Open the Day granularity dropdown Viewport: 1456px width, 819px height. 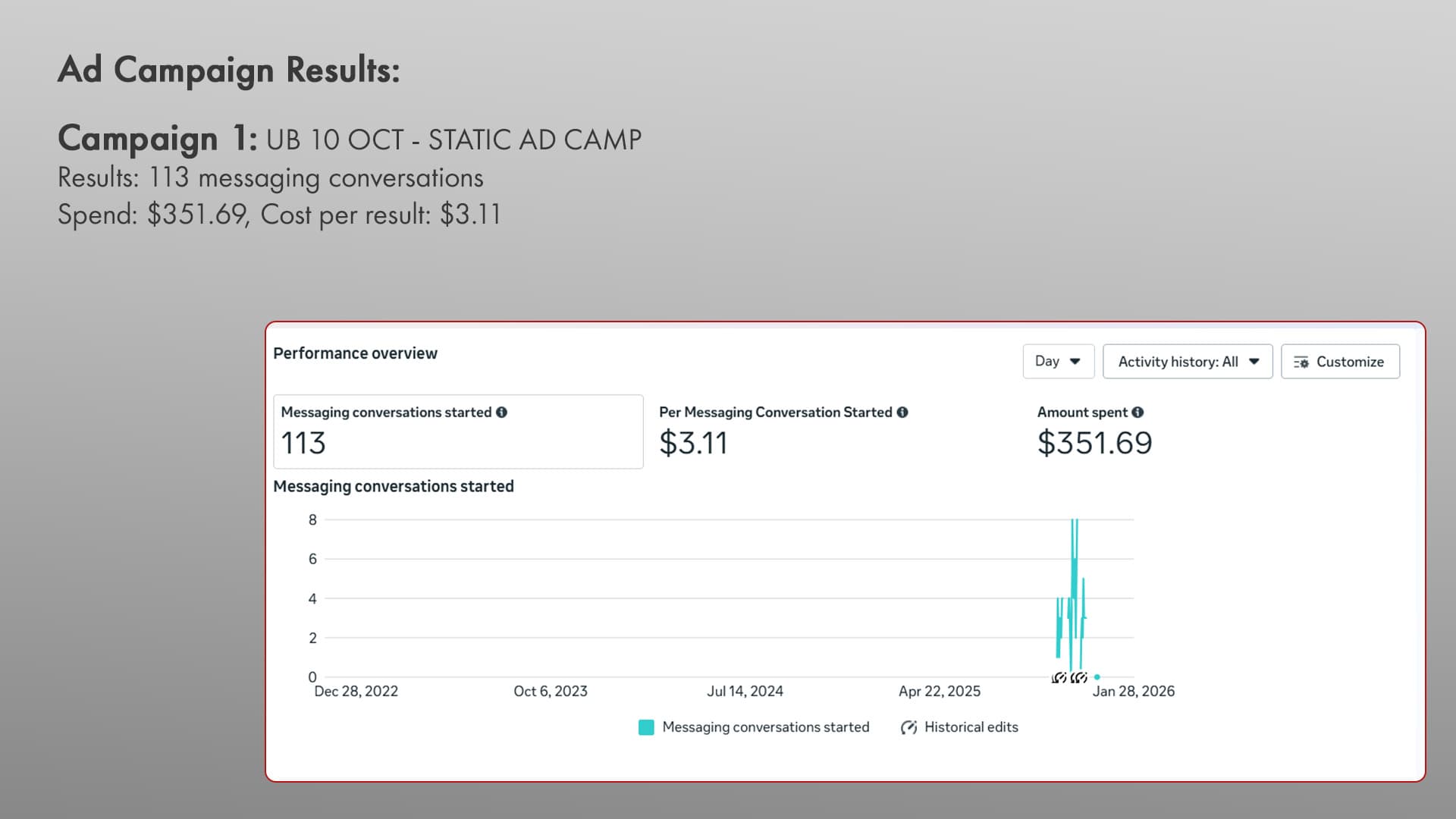click(x=1058, y=362)
